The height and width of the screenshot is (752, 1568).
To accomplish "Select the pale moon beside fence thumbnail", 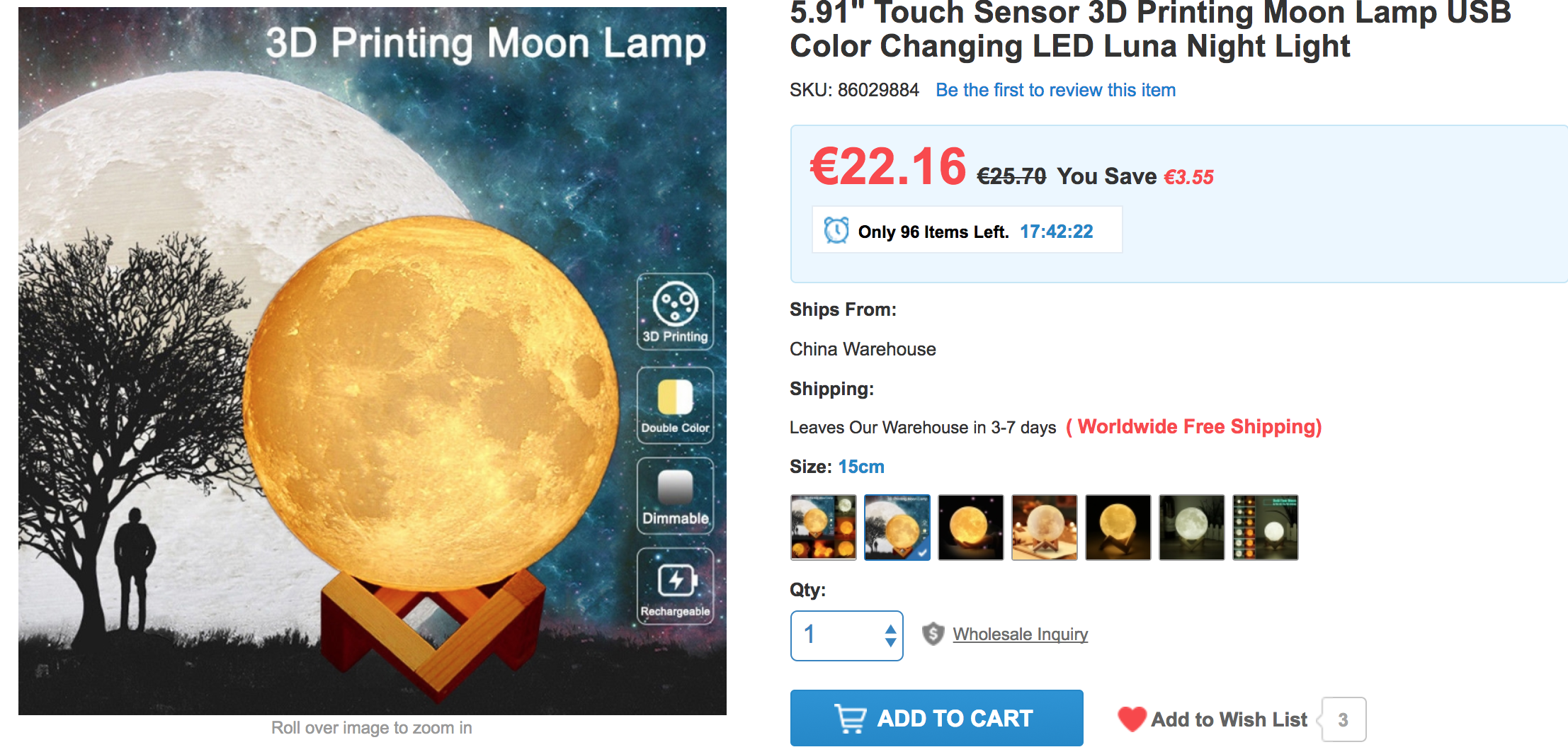I will pyautogui.click(x=1192, y=528).
